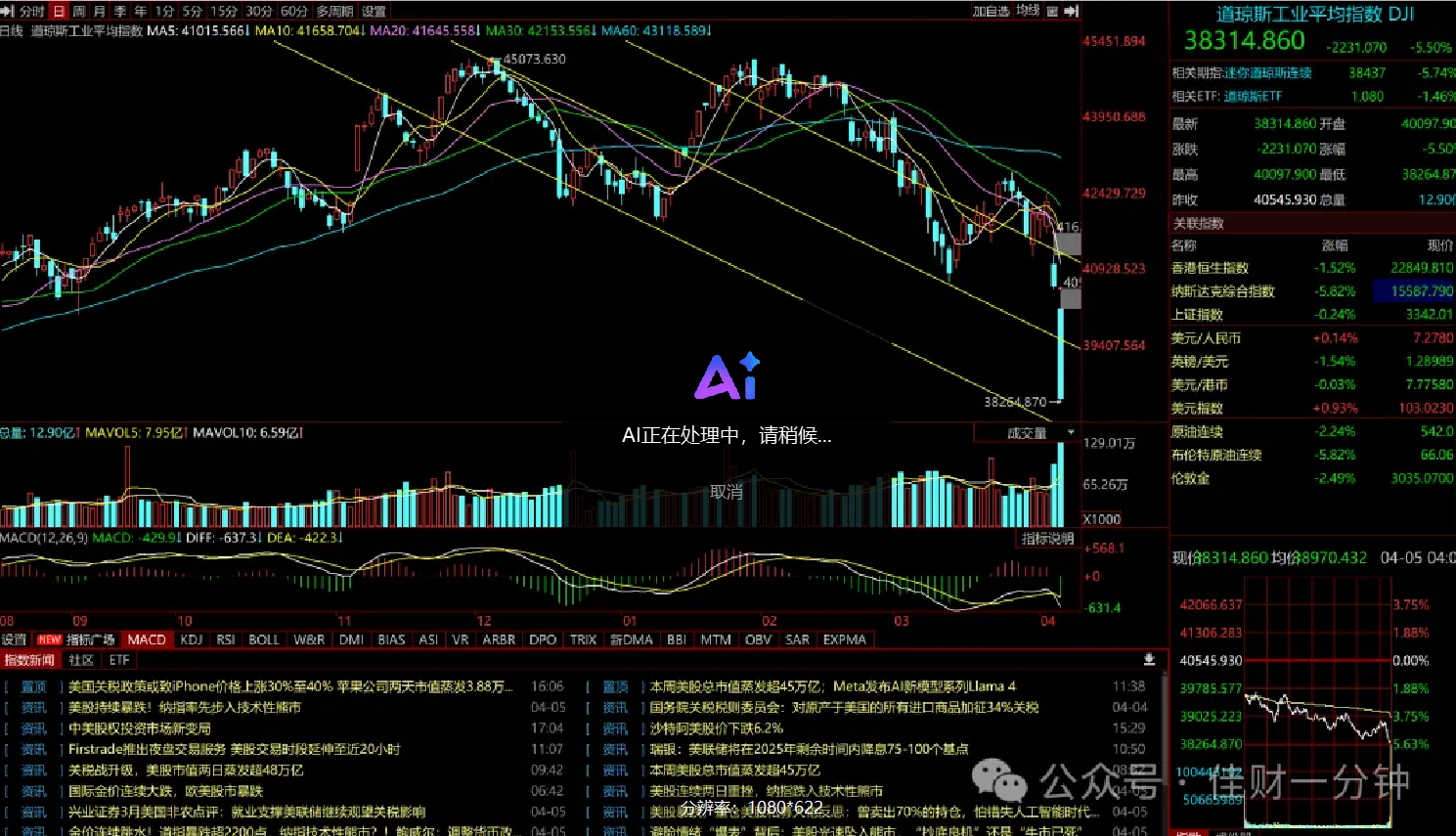The height and width of the screenshot is (836, 1456).
Task: Switch to 1分 minute chart
Action: tap(164, 11)
